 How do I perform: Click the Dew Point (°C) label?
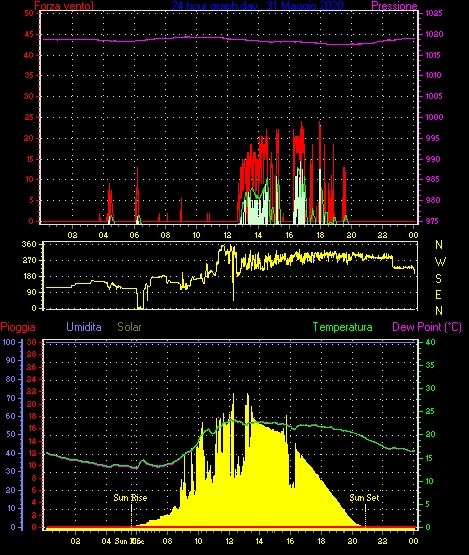pyautogui.click(x=427, y=327)
